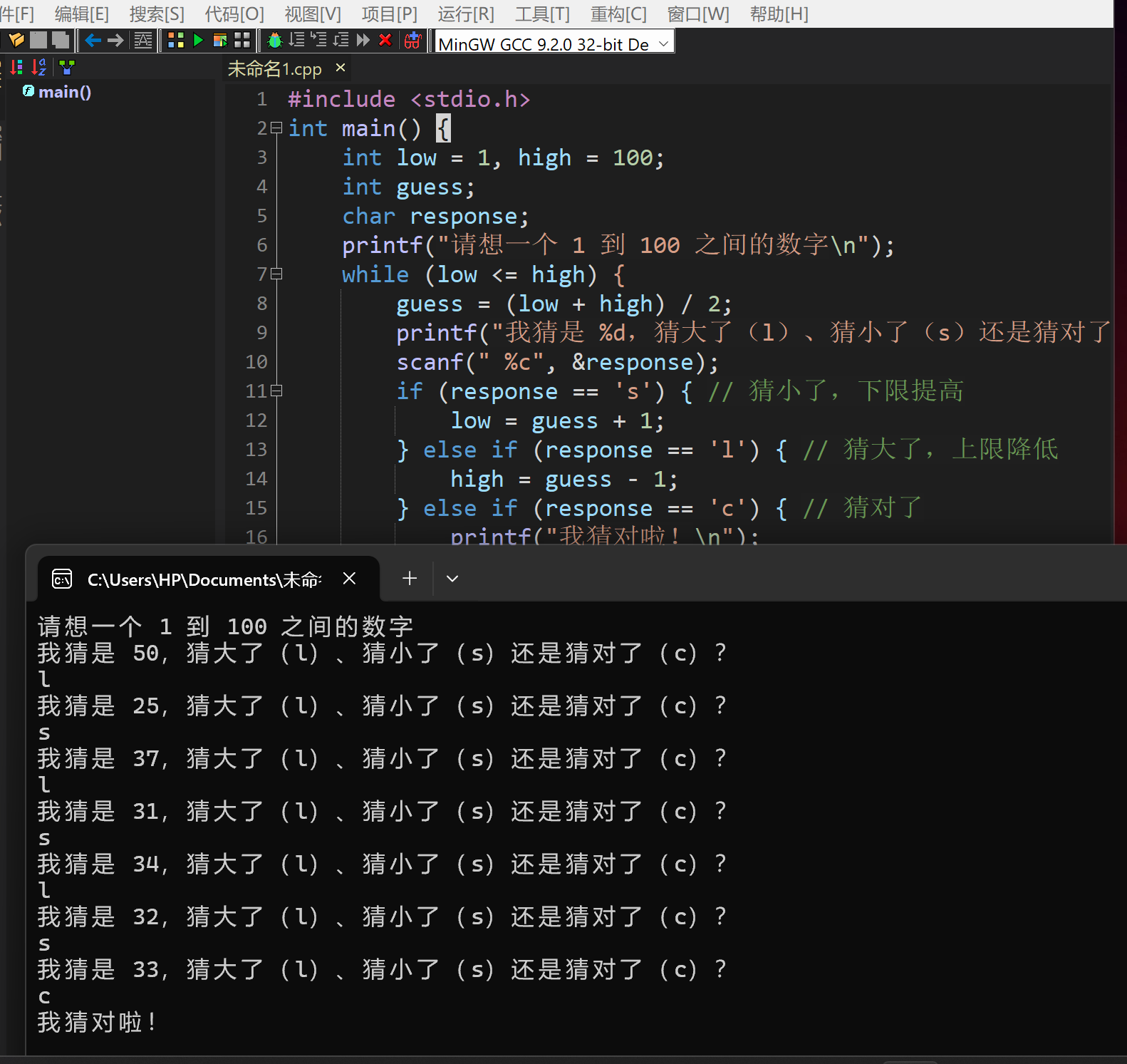The width and height of the screenshot is (1127, 1064).
Task: Close the 未命名1.cpp editor tab
Action: pos(341,68)
